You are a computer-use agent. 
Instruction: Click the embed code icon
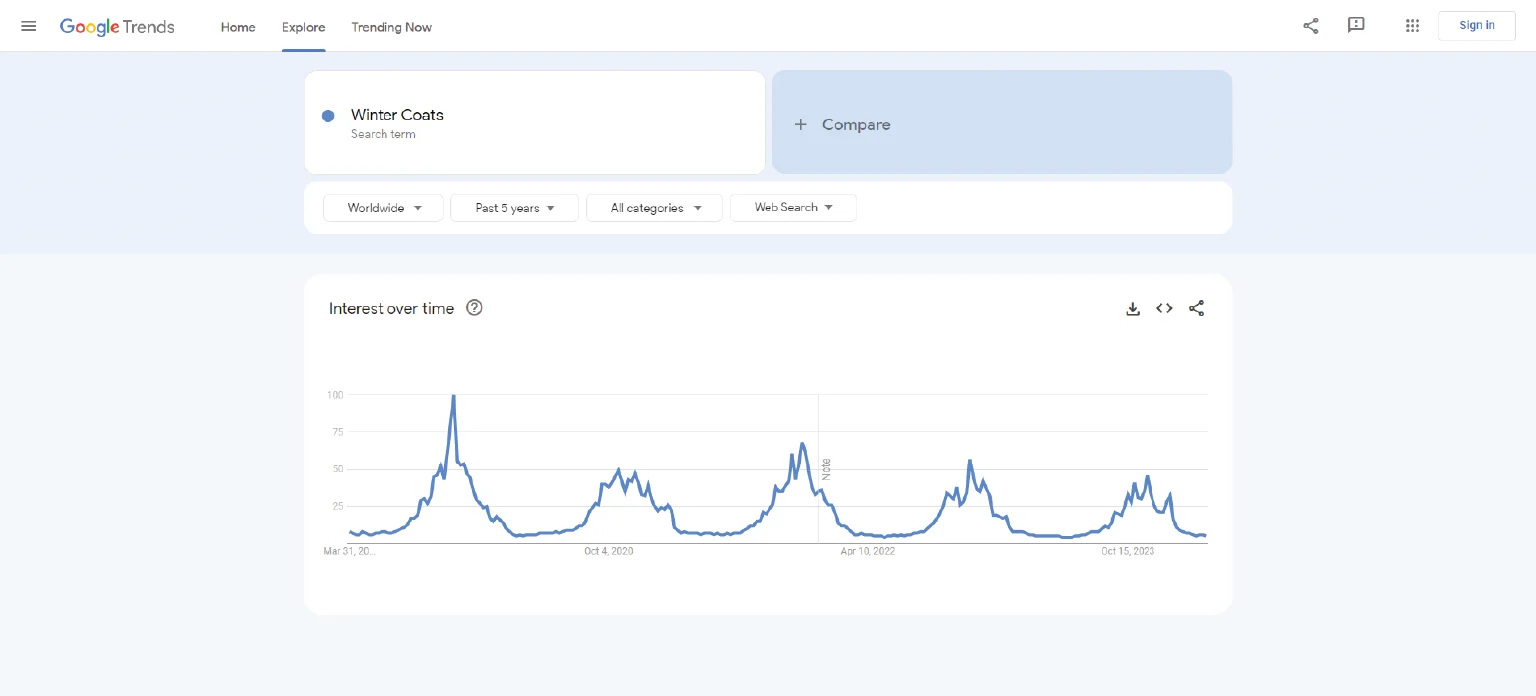tap(1164, 309)
